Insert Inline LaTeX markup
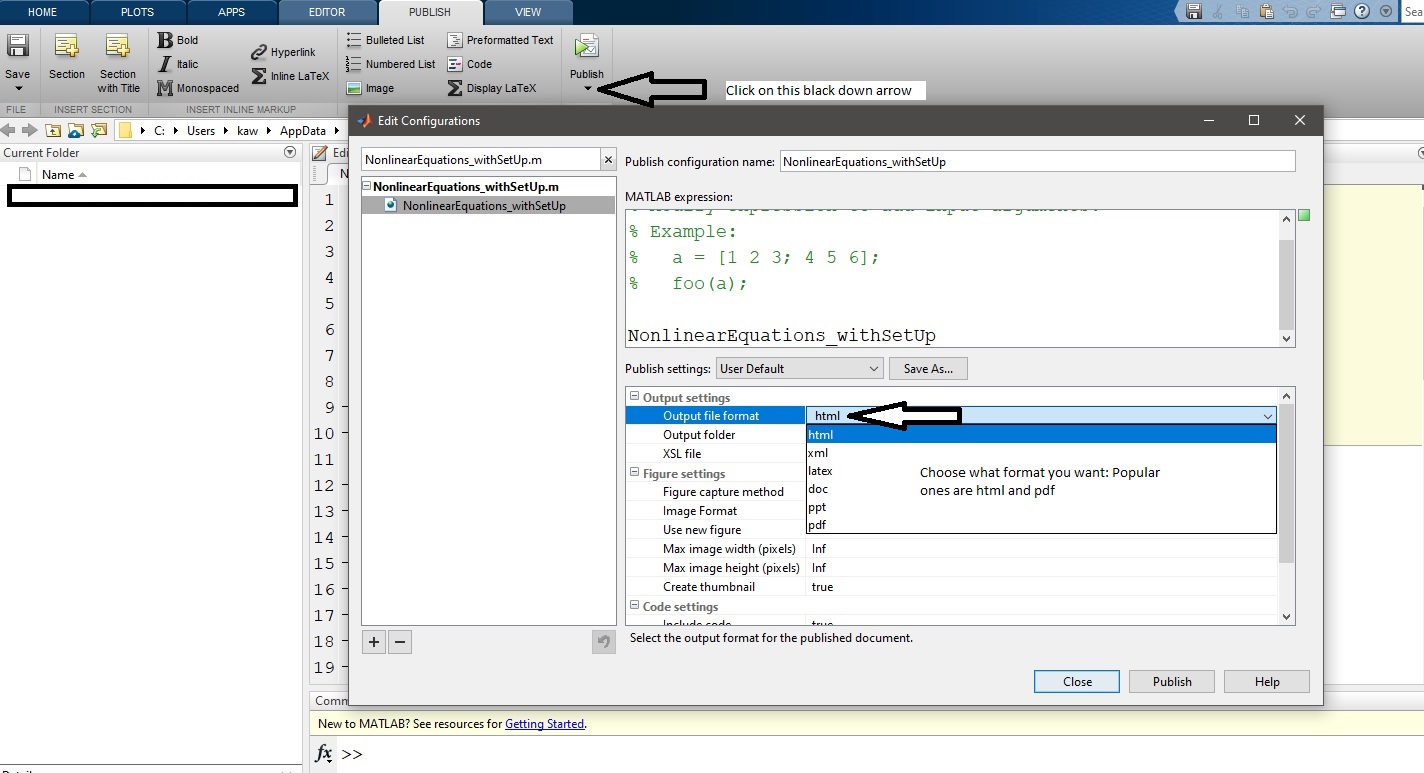Image resolution: width=1424 pixels, height=773 pixels. coord(290,76)
